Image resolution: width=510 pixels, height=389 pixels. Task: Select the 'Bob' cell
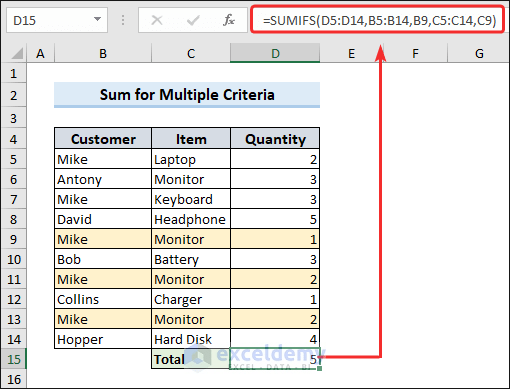(x=103, y=259)
